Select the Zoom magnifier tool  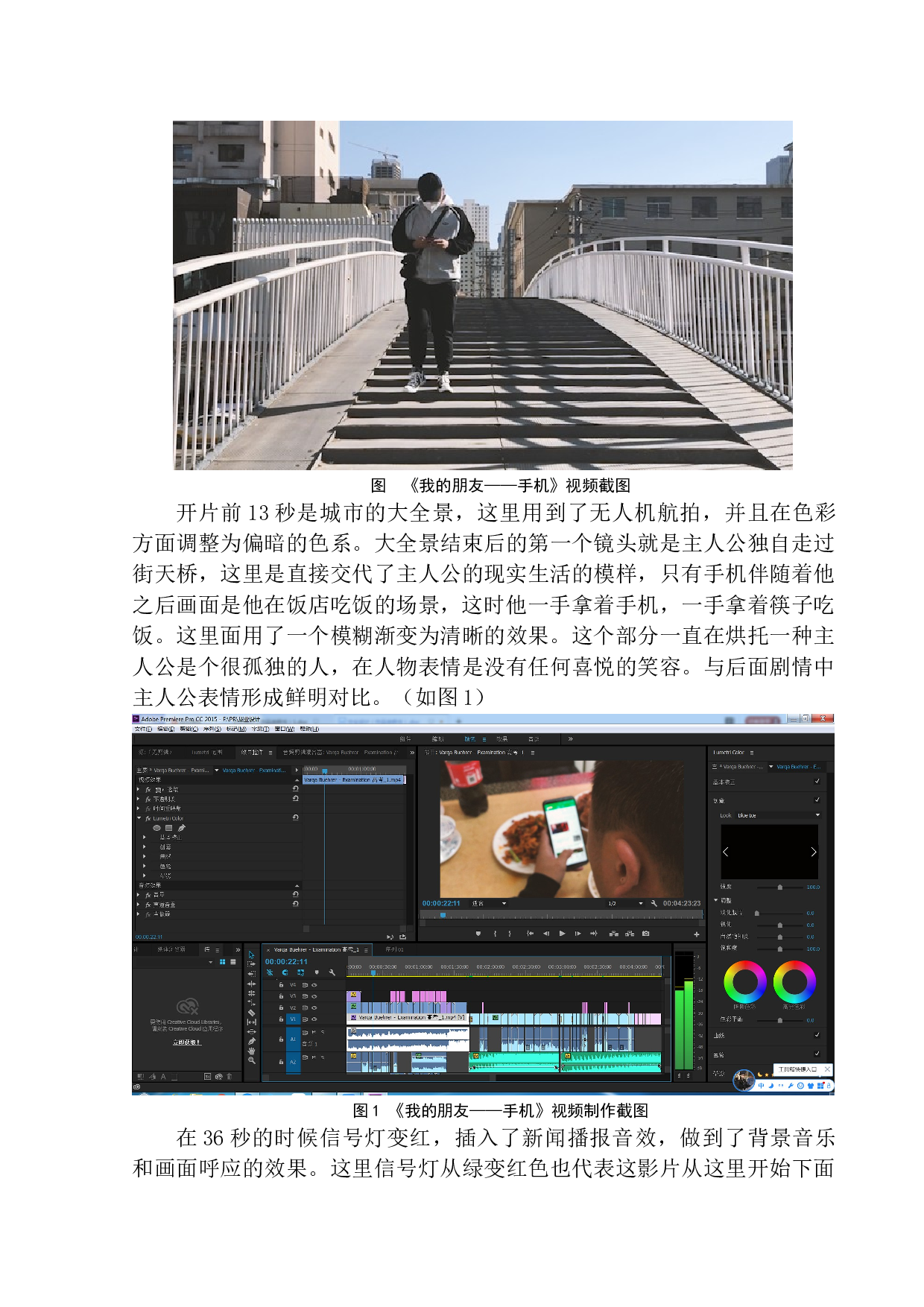tap(251, 1060)
